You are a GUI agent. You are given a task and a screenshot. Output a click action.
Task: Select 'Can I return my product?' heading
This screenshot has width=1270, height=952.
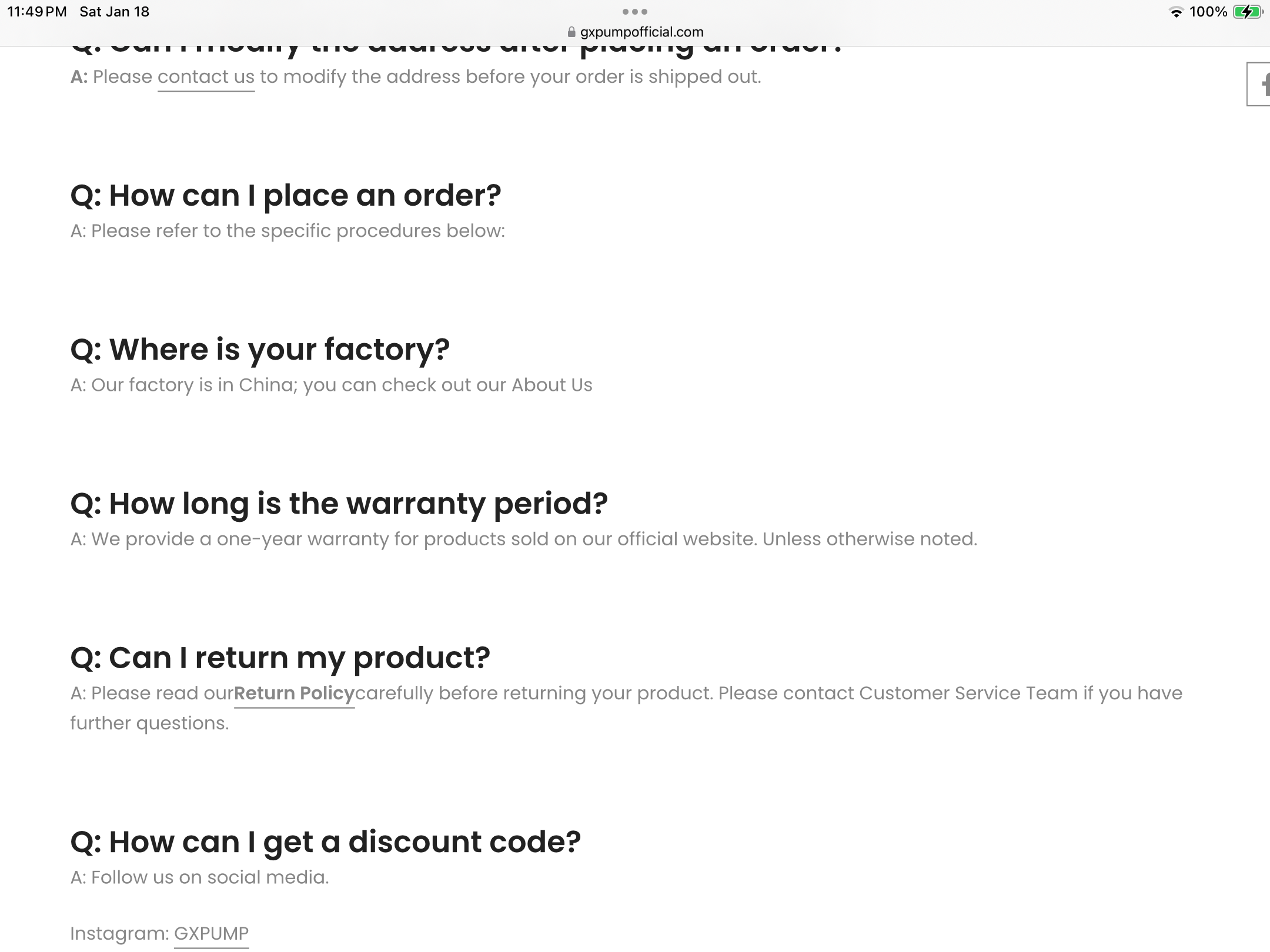(x=280, y=658)
